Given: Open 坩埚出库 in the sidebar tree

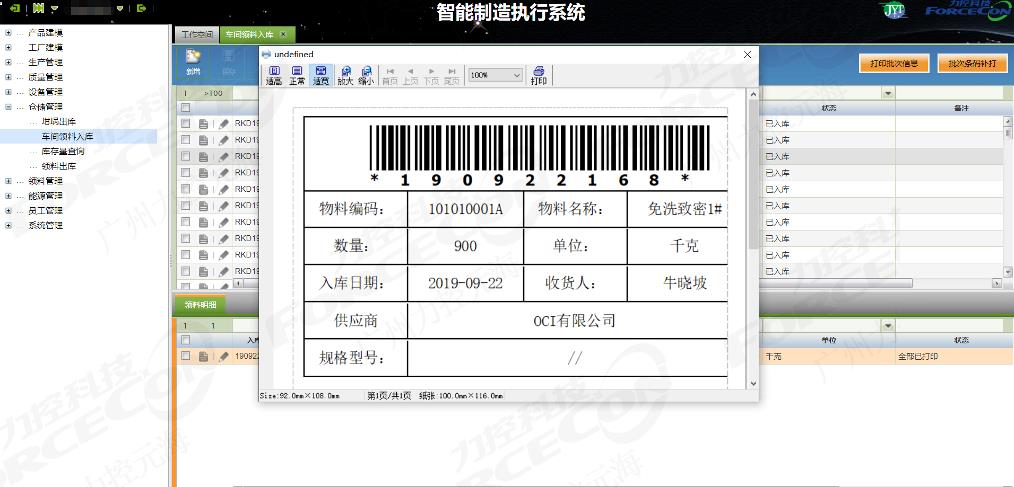Looking at the screenshot, I should (59, 122).
